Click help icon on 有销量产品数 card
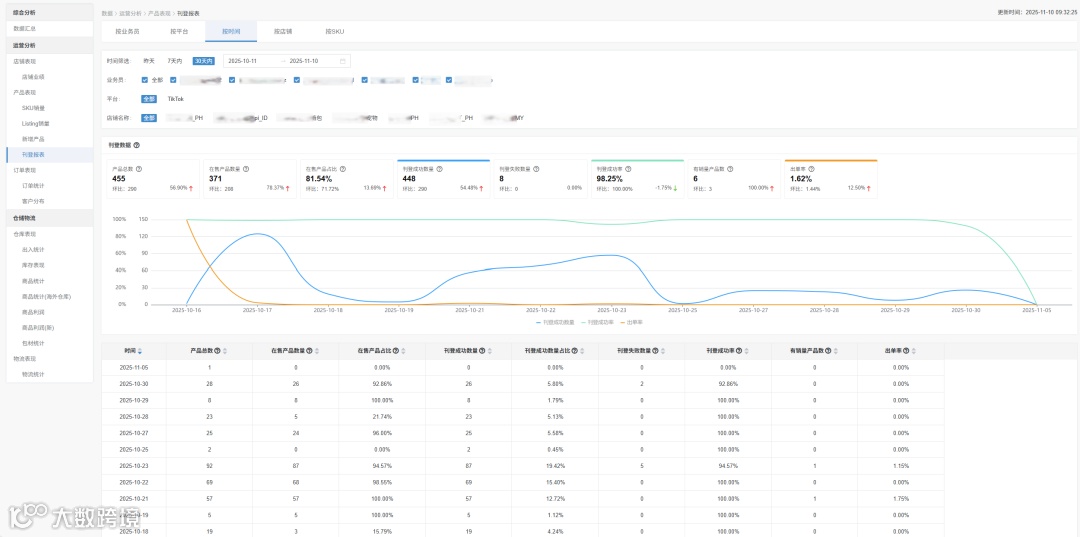Screen dimensions: 1080x537 (730, 169)
